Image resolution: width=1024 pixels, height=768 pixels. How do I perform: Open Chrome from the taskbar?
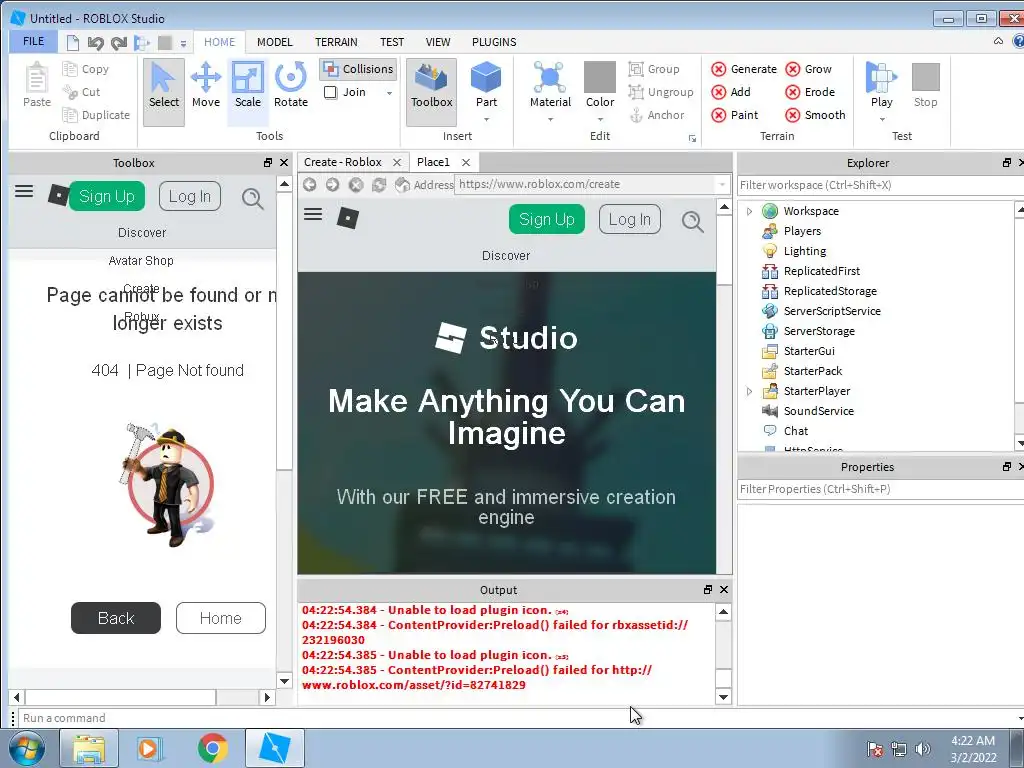[x=212, y=748]
